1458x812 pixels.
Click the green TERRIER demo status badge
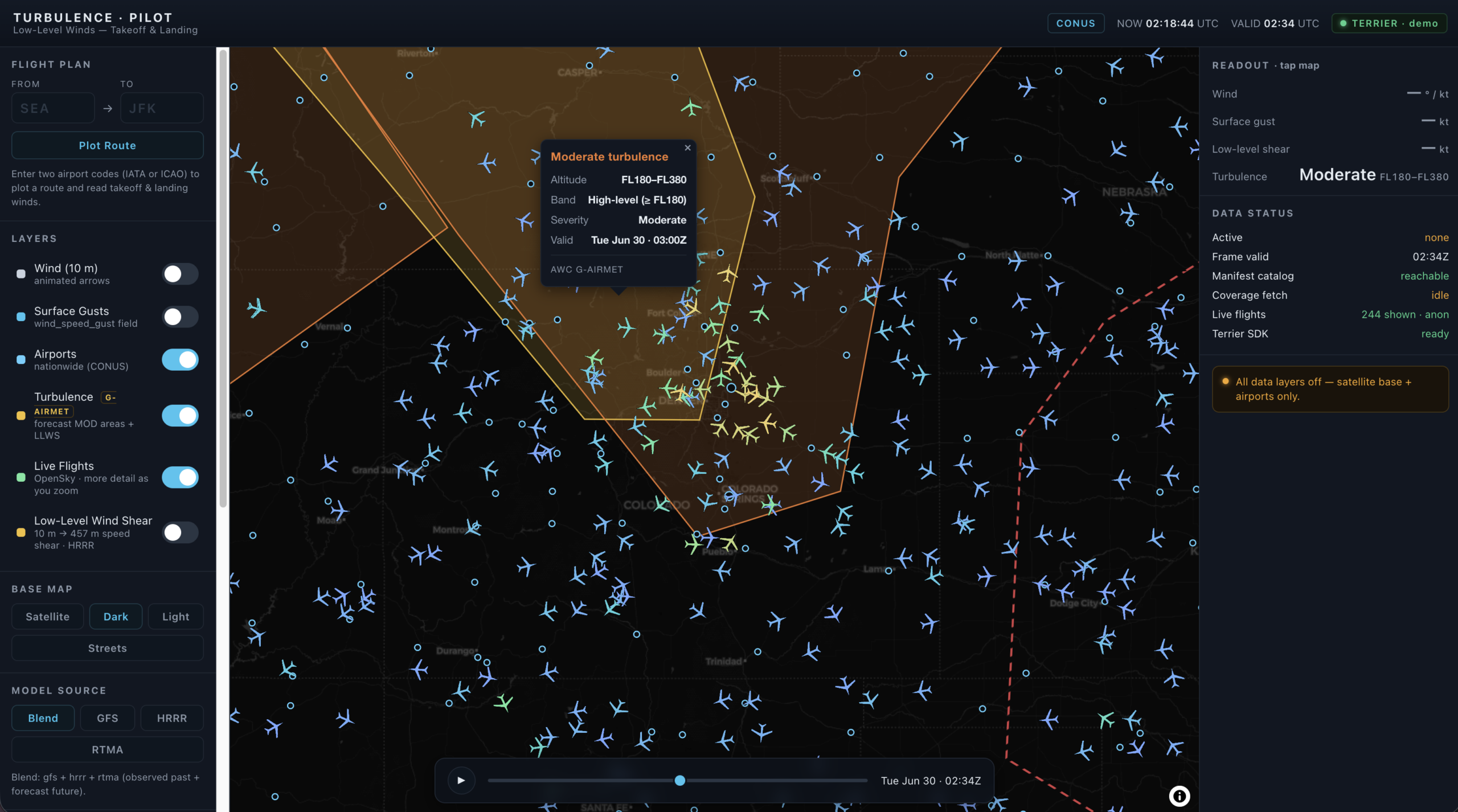(x=1389, y=23)
